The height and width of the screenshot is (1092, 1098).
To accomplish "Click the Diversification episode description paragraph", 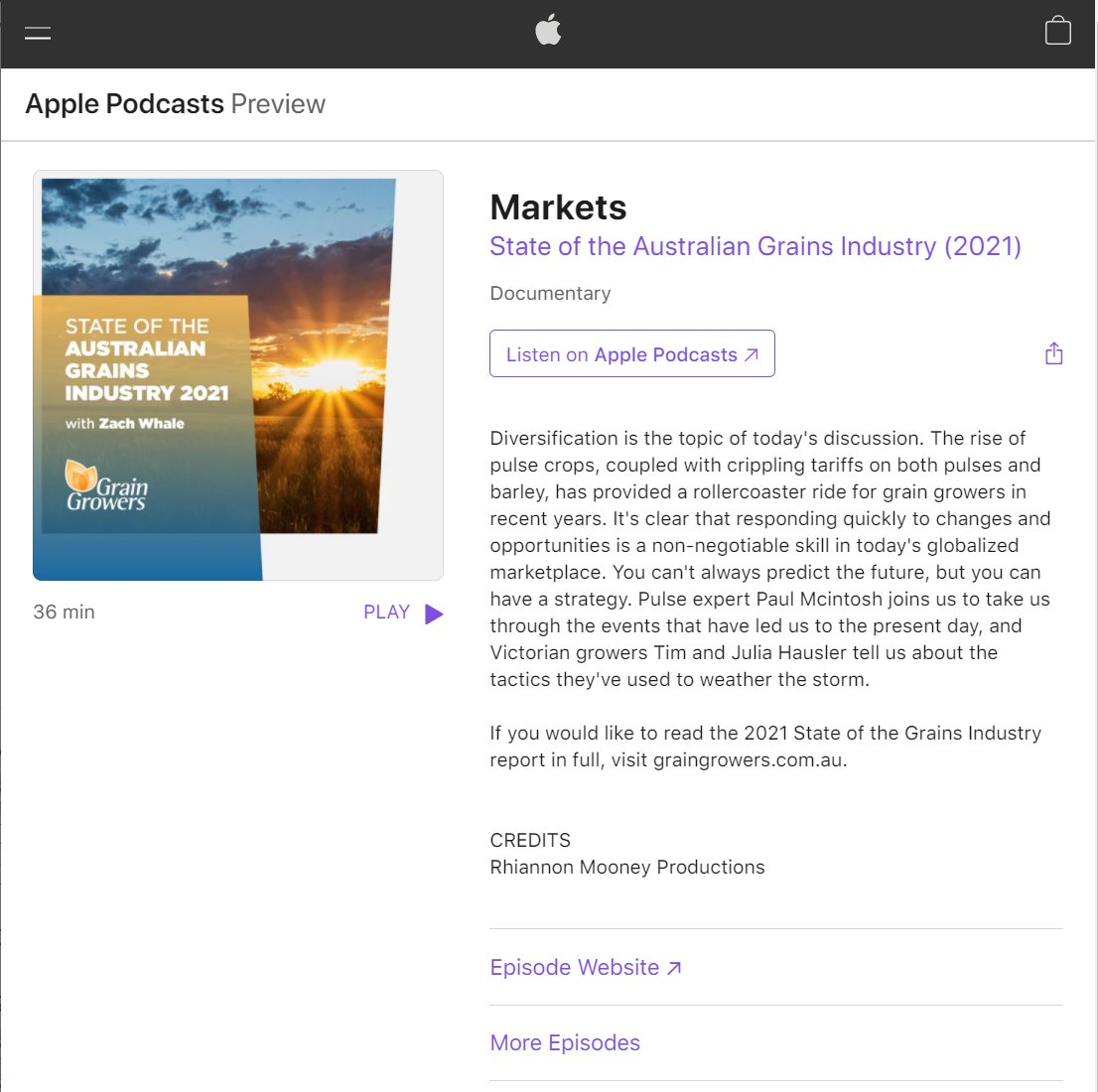I will [770, 559].
